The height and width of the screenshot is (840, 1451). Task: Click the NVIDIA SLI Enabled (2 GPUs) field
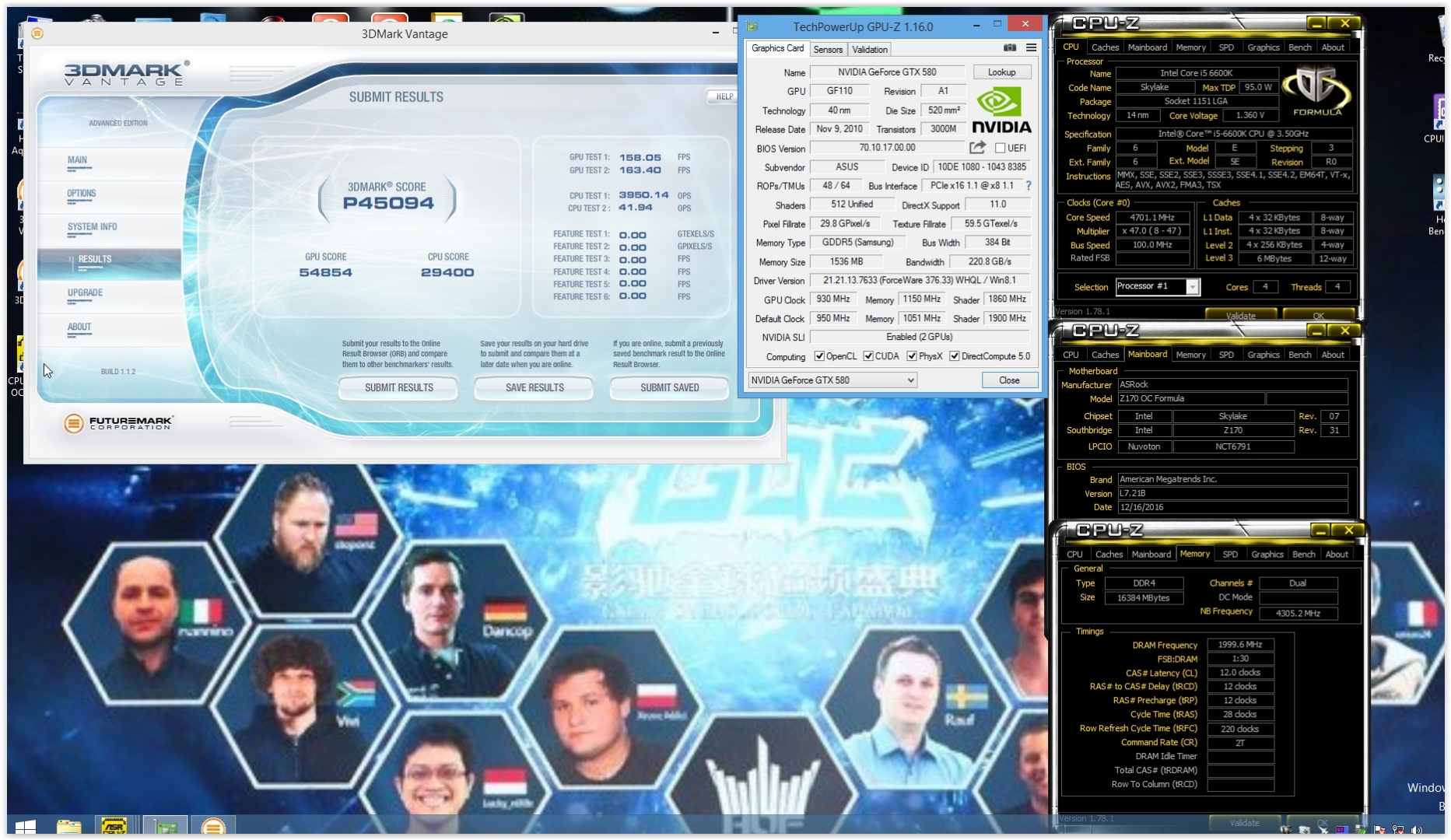point(920,338)
